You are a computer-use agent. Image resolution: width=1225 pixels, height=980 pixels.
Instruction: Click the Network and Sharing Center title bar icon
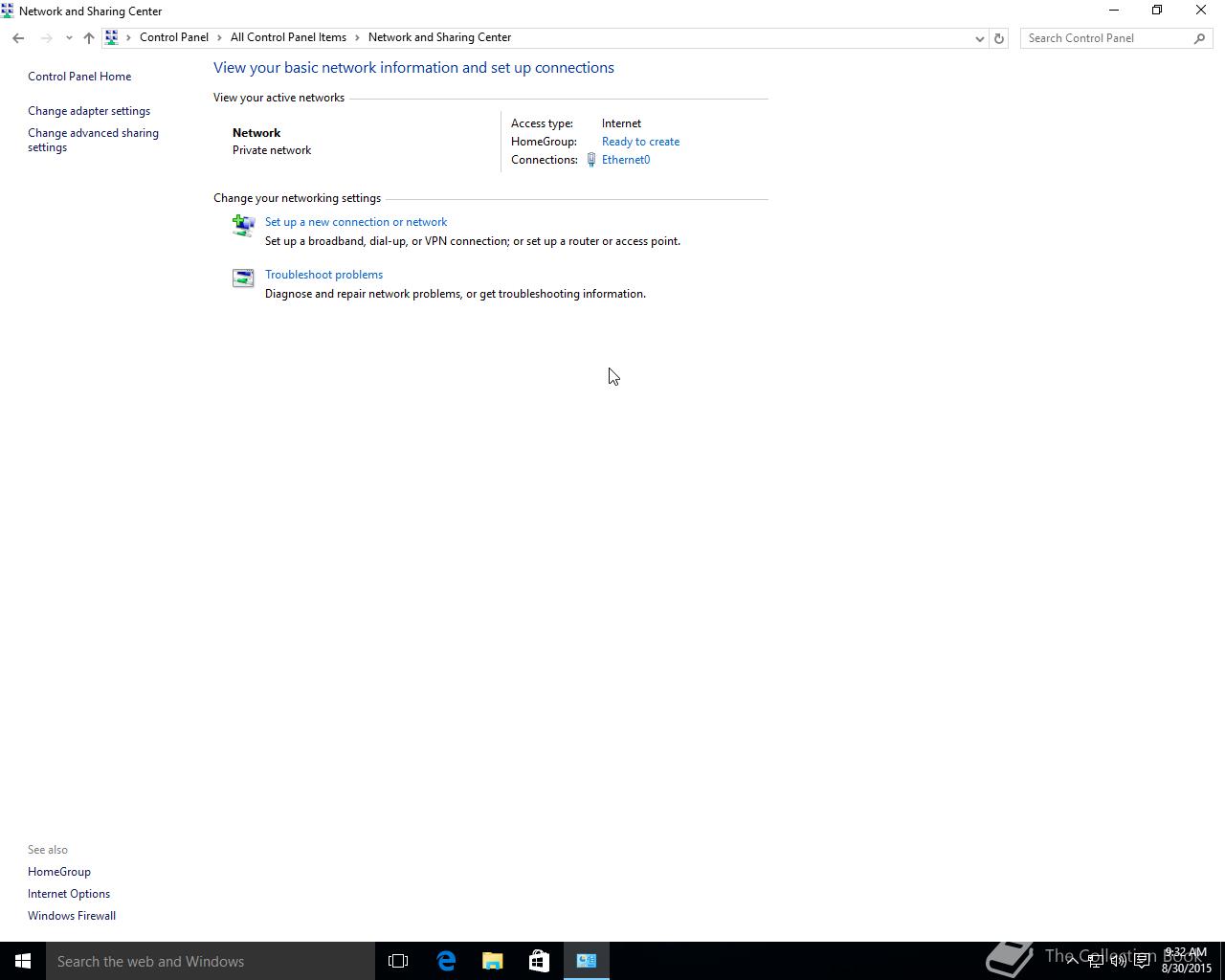click(8, 11)
